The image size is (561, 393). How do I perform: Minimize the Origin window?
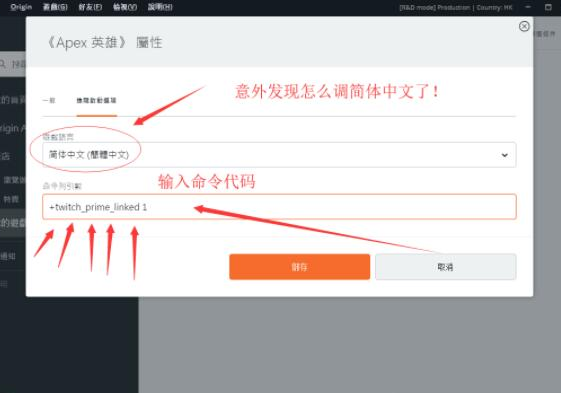[528, 7]
